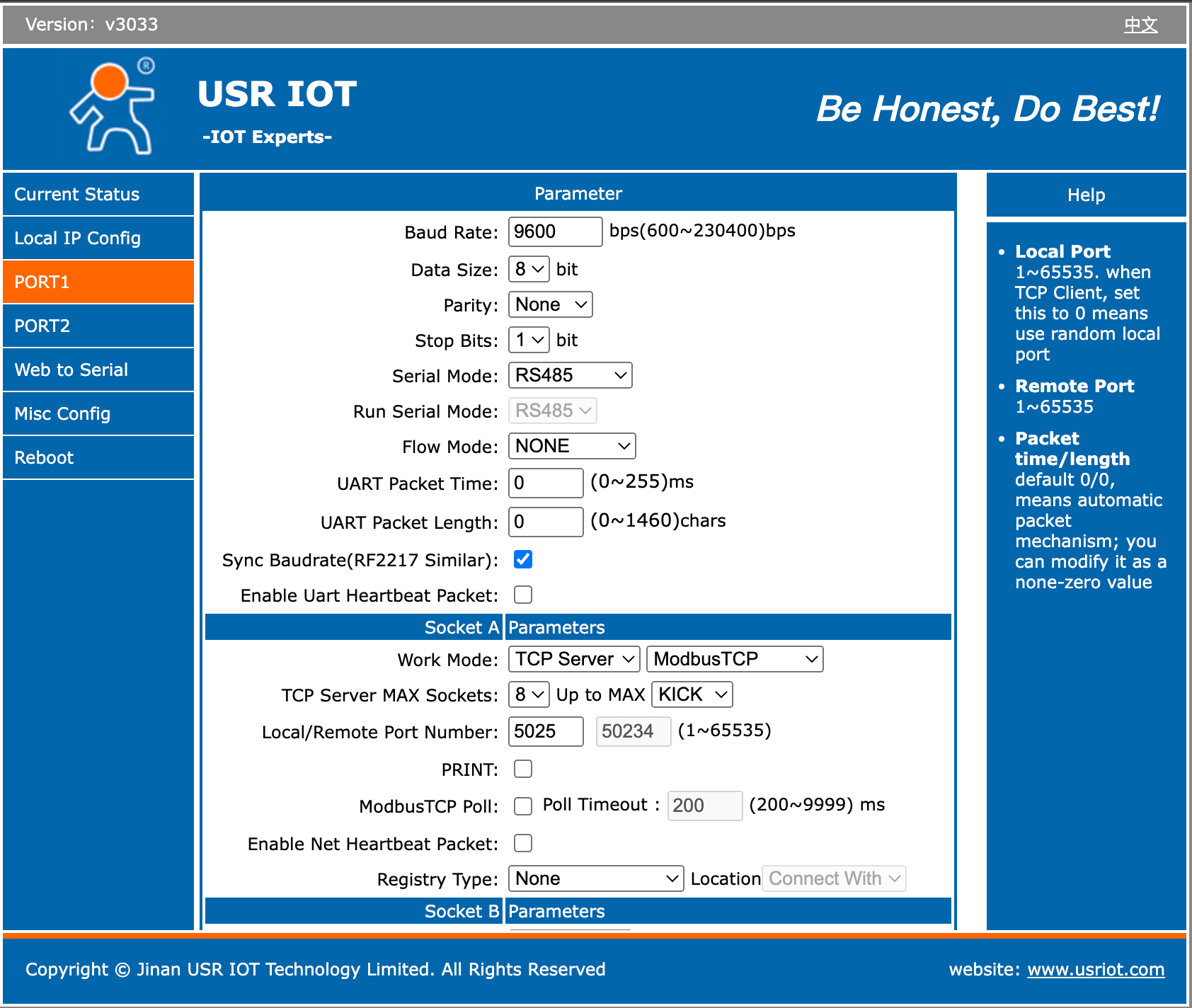
Task: Open the Web to Serial page
Action: pyautogui.click(x=71, y=370)
